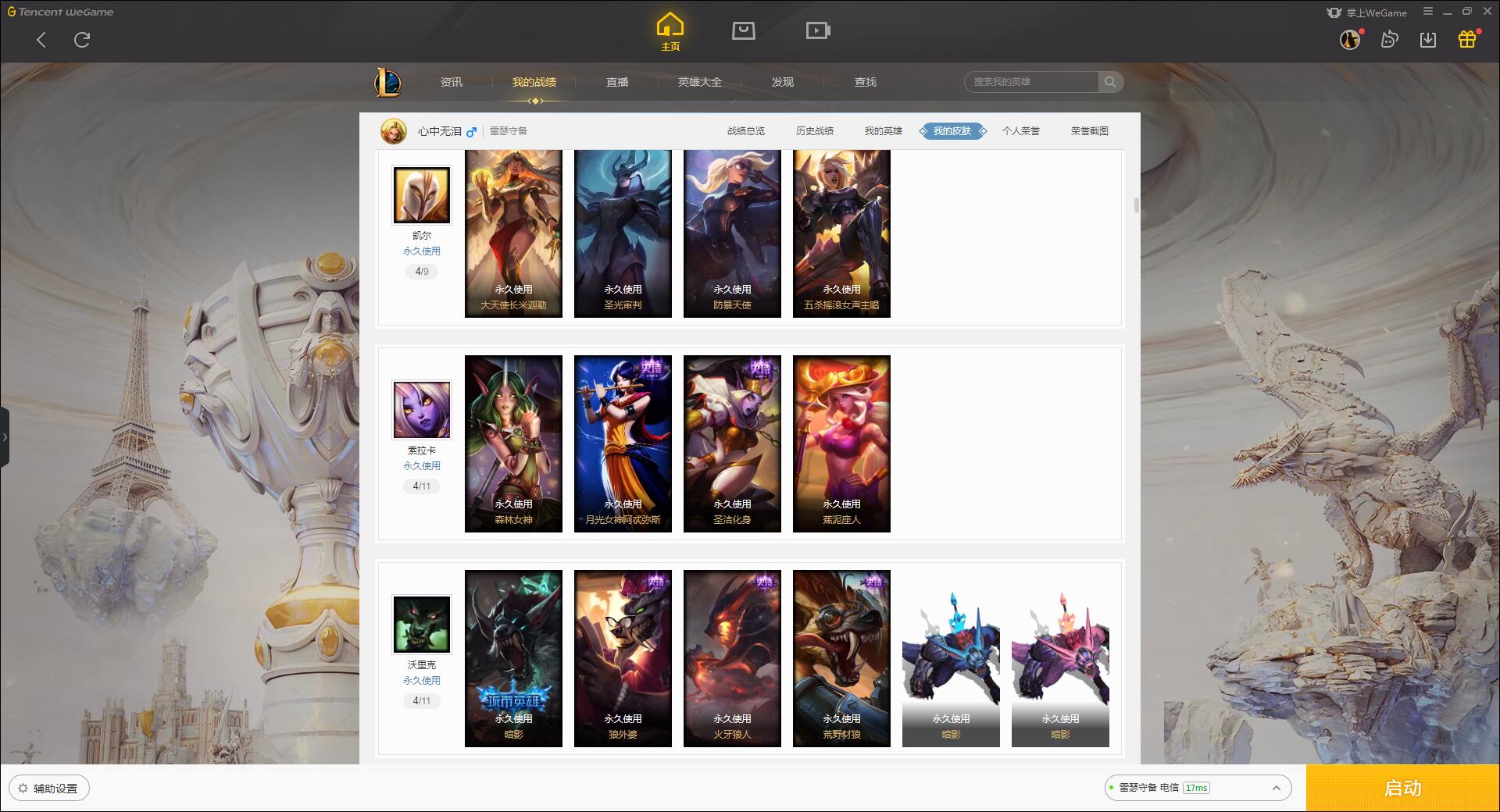Open the 主页 home icon
Screen dimensions: 1500x812
[x=670, y=32]
